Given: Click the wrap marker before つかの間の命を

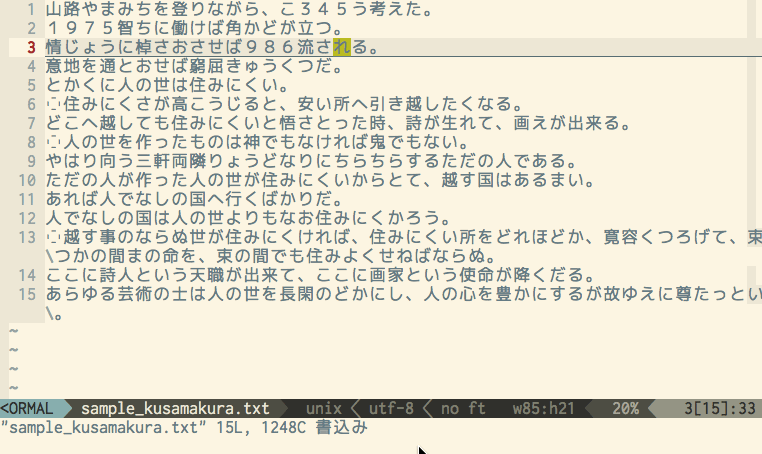Looking at the screenshot, I should (50, 256).
